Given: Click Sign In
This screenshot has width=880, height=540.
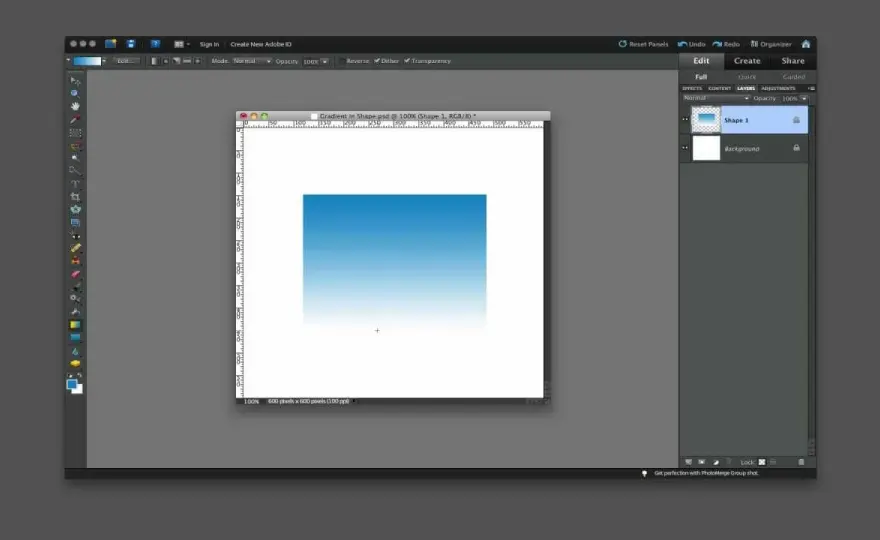Looking at the screenshot, I should tap(209, 44).
